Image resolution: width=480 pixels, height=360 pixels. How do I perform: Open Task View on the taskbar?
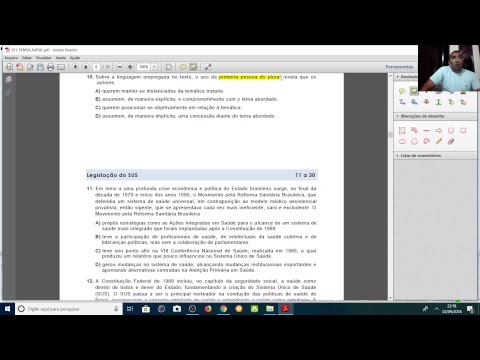[130, 309]
